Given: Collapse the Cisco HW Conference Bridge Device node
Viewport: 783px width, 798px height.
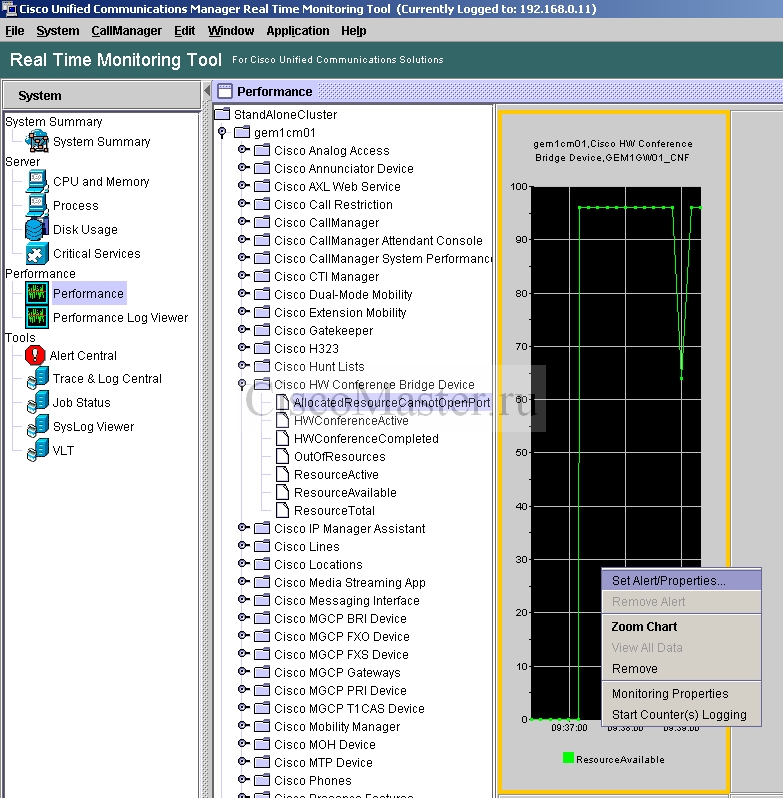Looking at the screenshot, I should [x=243, y=384].
